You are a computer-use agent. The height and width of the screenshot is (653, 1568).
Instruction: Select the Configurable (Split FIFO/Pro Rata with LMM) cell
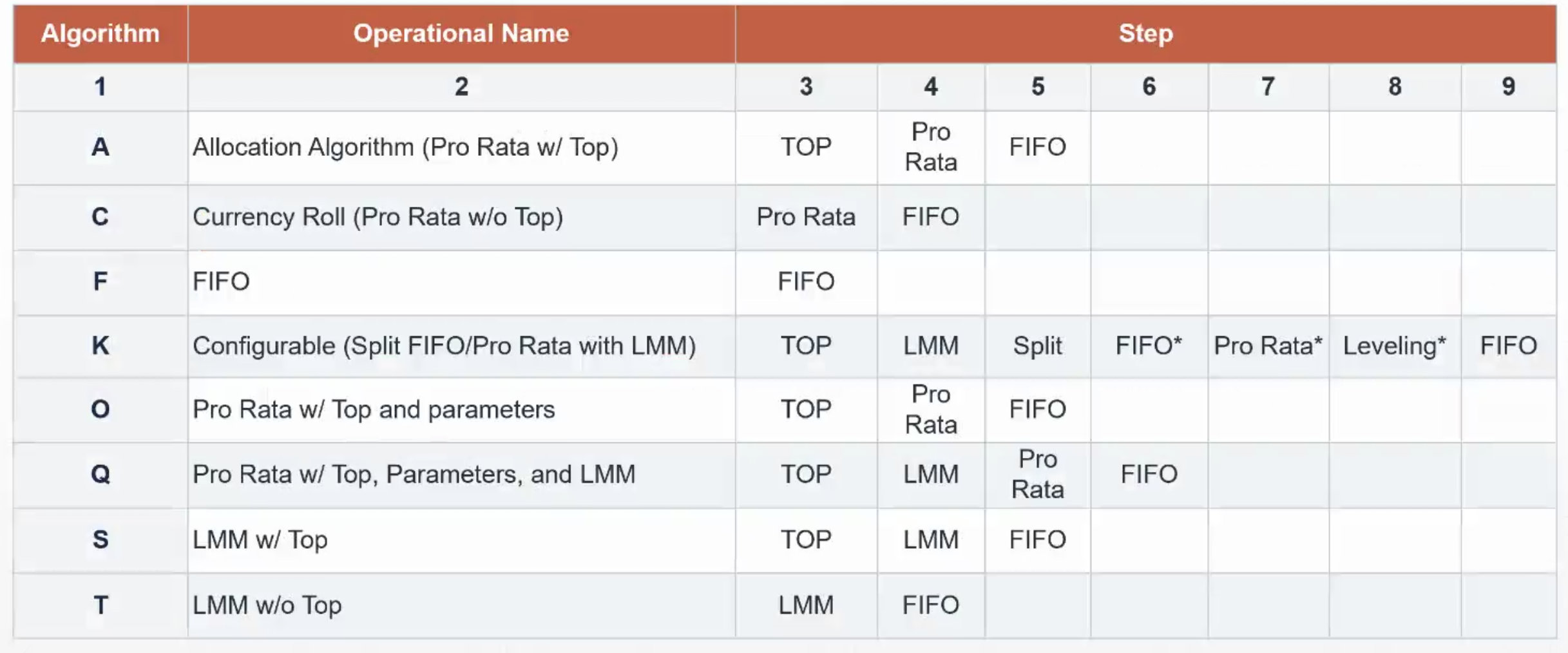click(444, 346)
